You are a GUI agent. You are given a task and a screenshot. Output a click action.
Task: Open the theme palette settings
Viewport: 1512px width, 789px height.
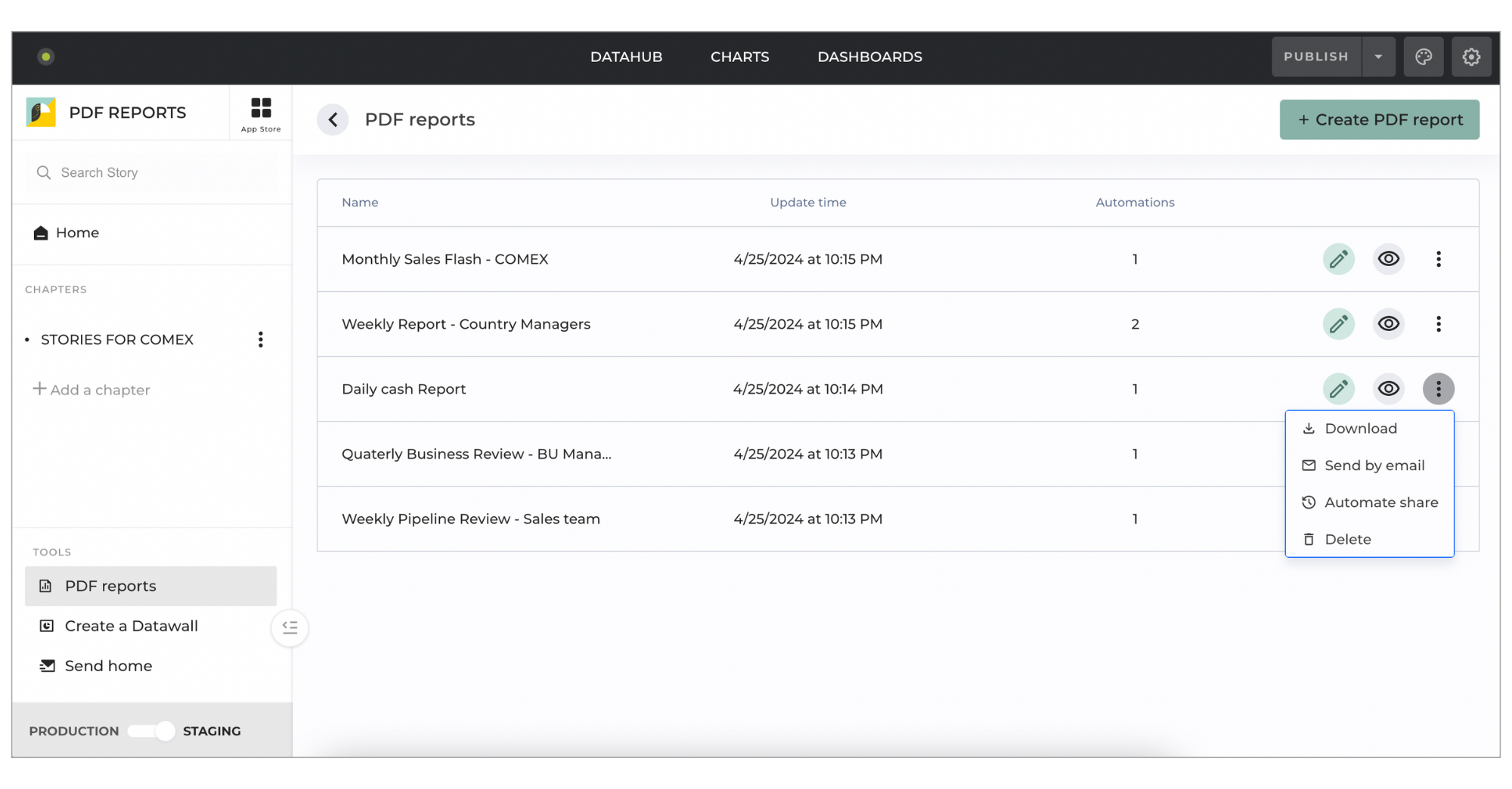[x=1424, y=57]
